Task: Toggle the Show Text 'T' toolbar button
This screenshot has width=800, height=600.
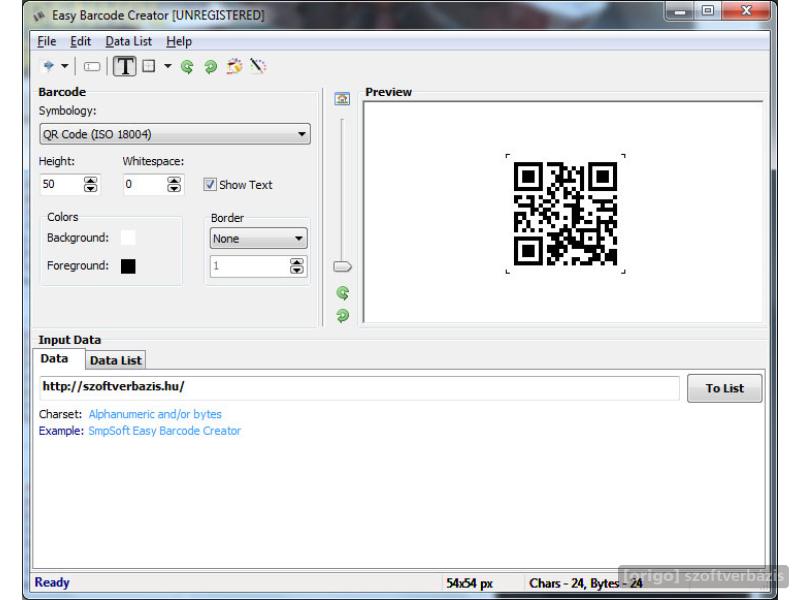Action: pyautogui.click(x=124, y=66)
